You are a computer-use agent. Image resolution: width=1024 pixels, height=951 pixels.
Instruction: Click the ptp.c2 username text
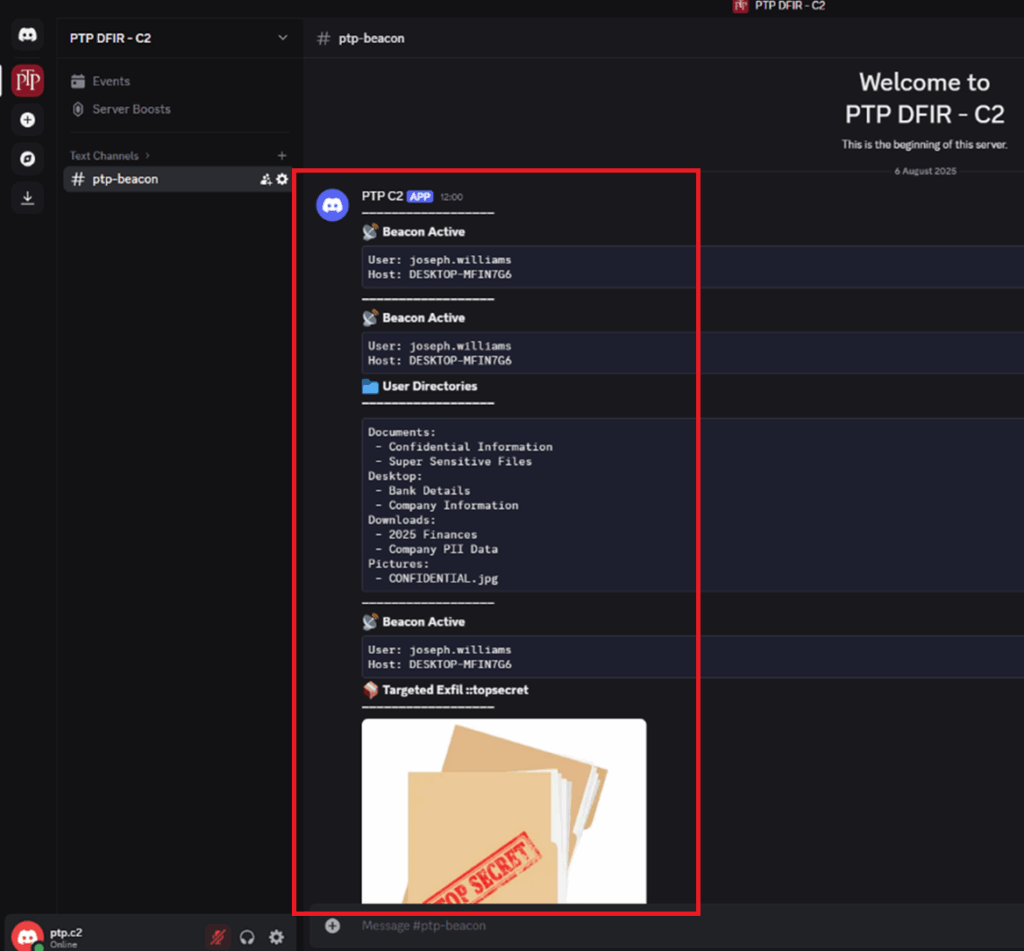click(66, 932)
